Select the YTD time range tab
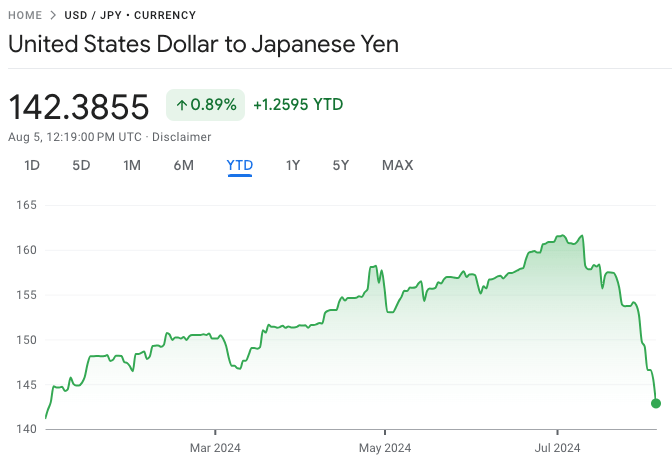 [240, 165]
